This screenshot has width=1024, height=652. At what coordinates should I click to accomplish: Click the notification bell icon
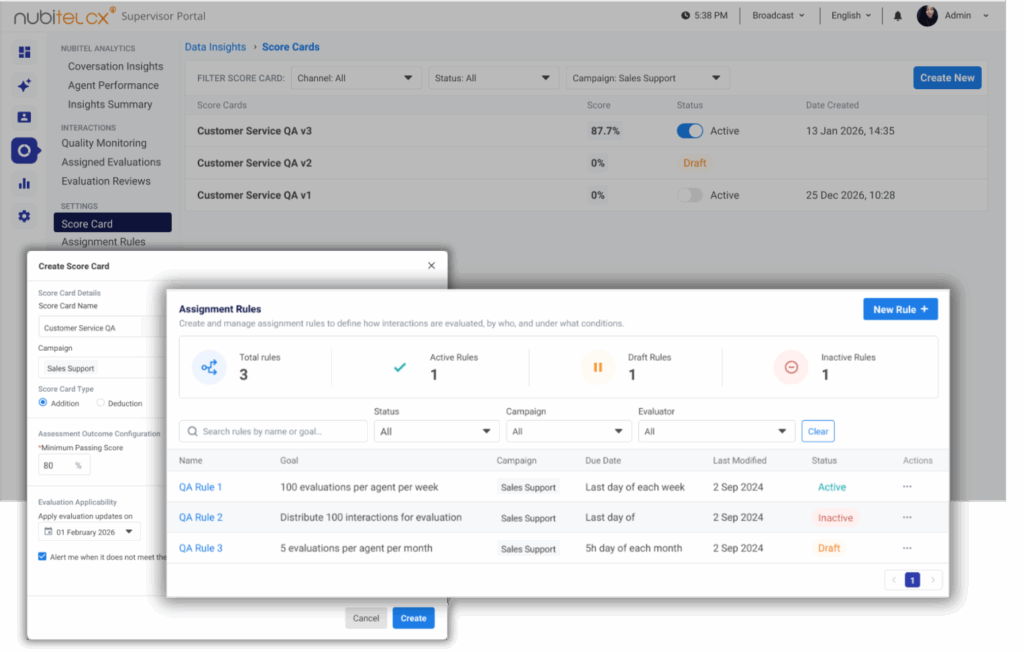tap(897, 16)
